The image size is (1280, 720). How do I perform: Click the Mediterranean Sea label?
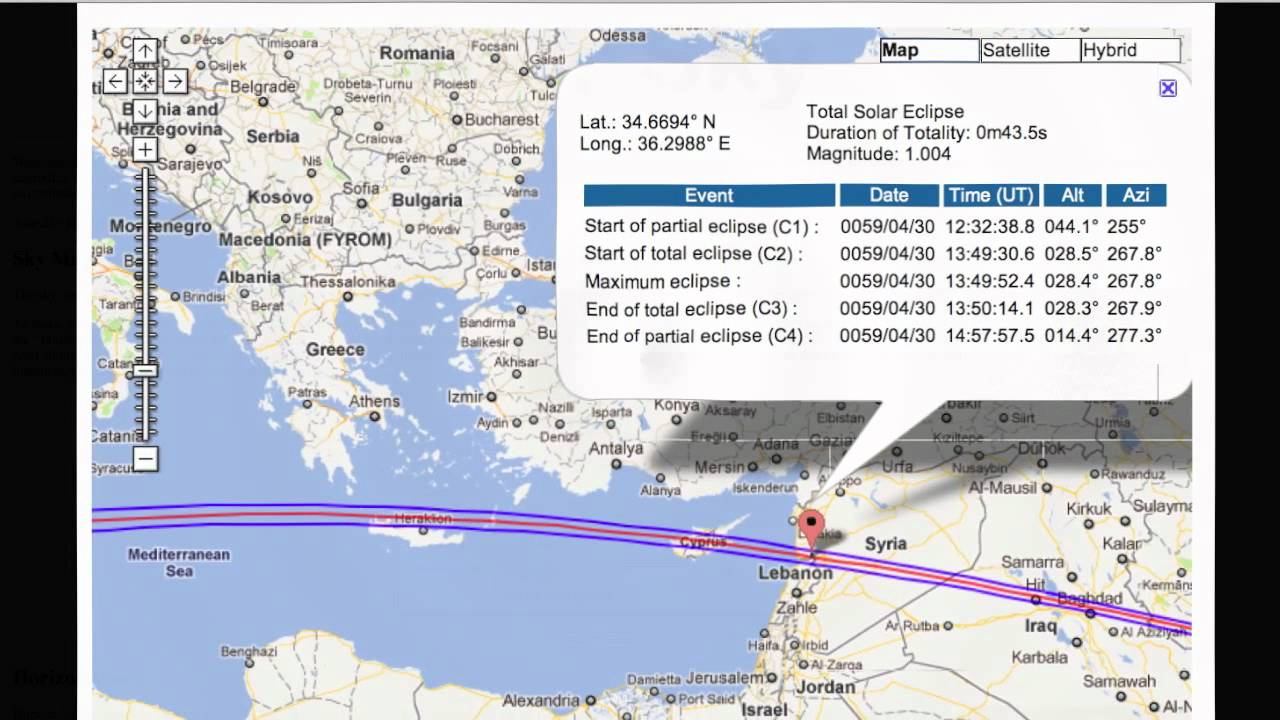click(179, 562)
